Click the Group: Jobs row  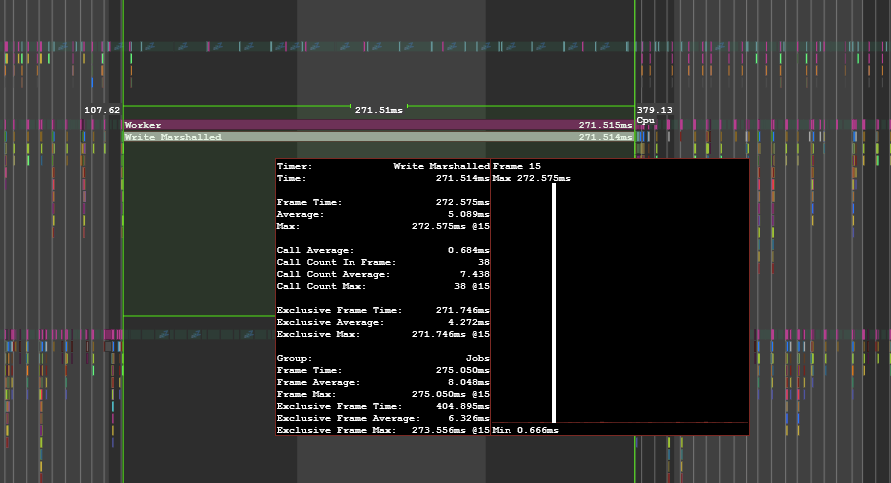pyautogui.click(x=383, y=359)
